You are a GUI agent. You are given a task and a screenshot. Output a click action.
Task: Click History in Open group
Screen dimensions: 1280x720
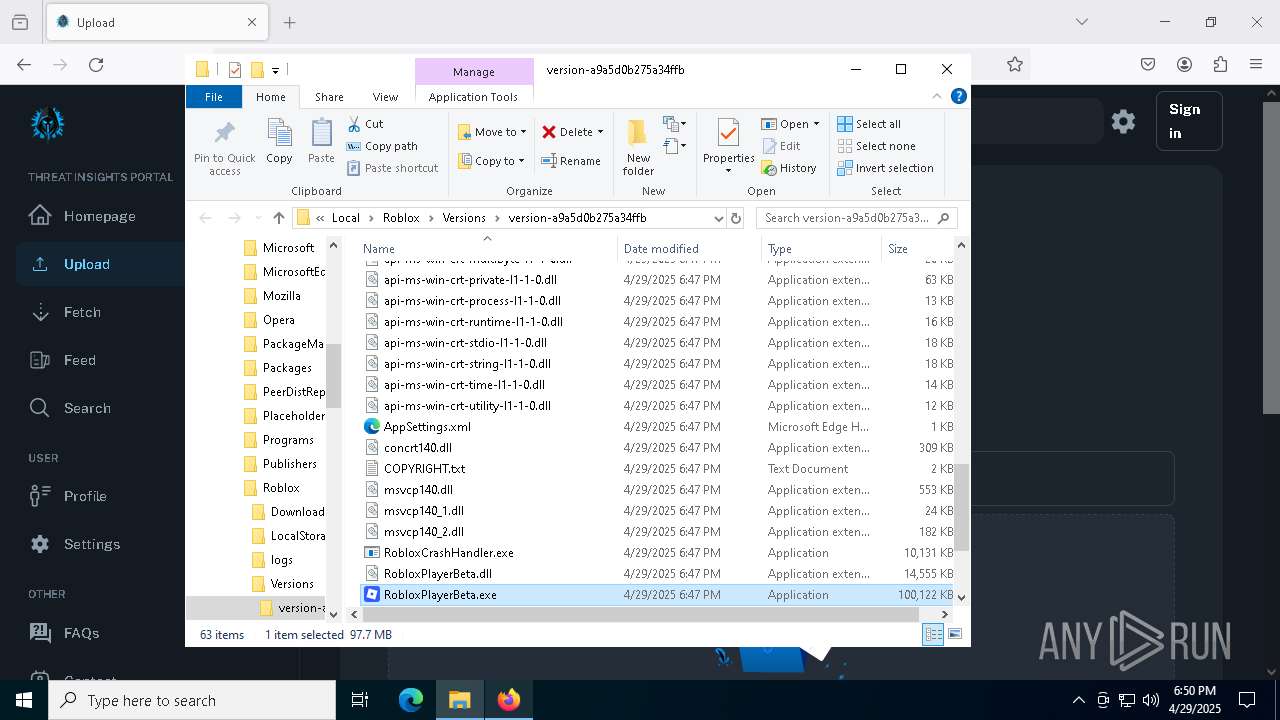click(x=789, y=168)
